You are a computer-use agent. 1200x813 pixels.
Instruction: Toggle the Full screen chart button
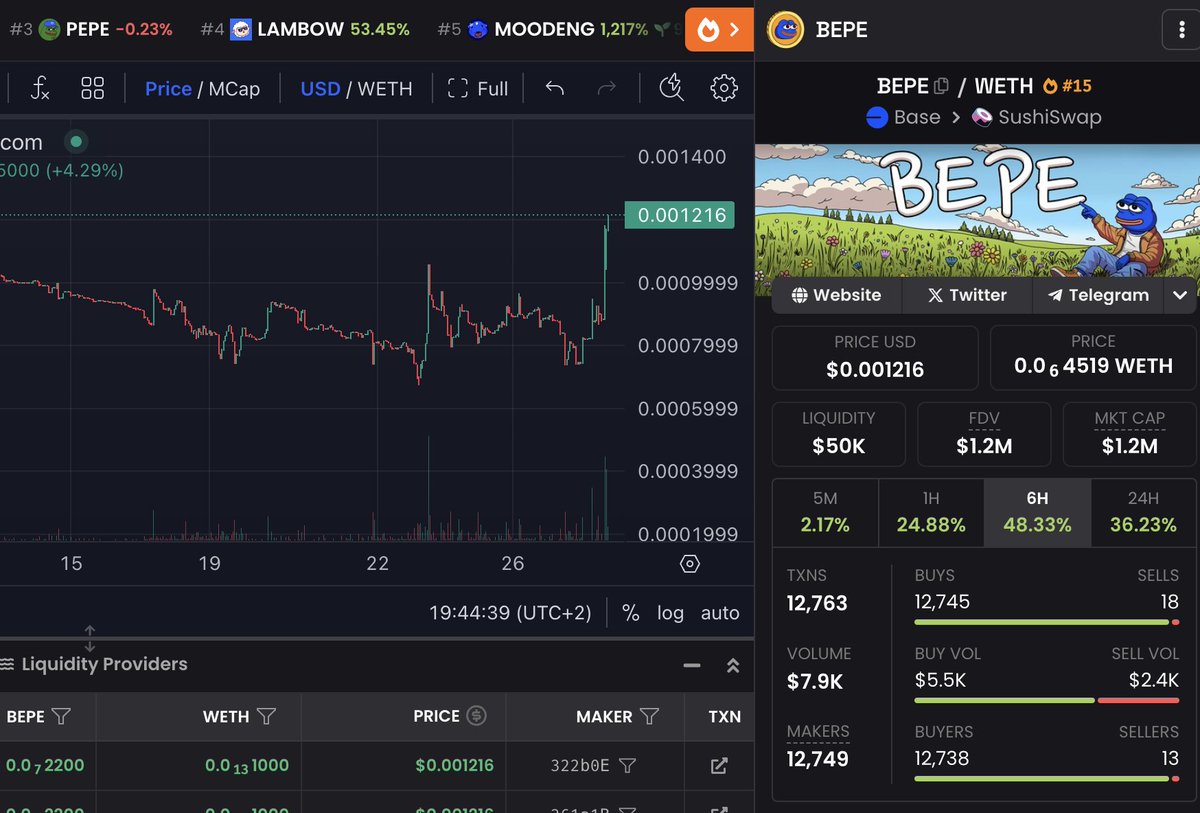coord(478,88)
